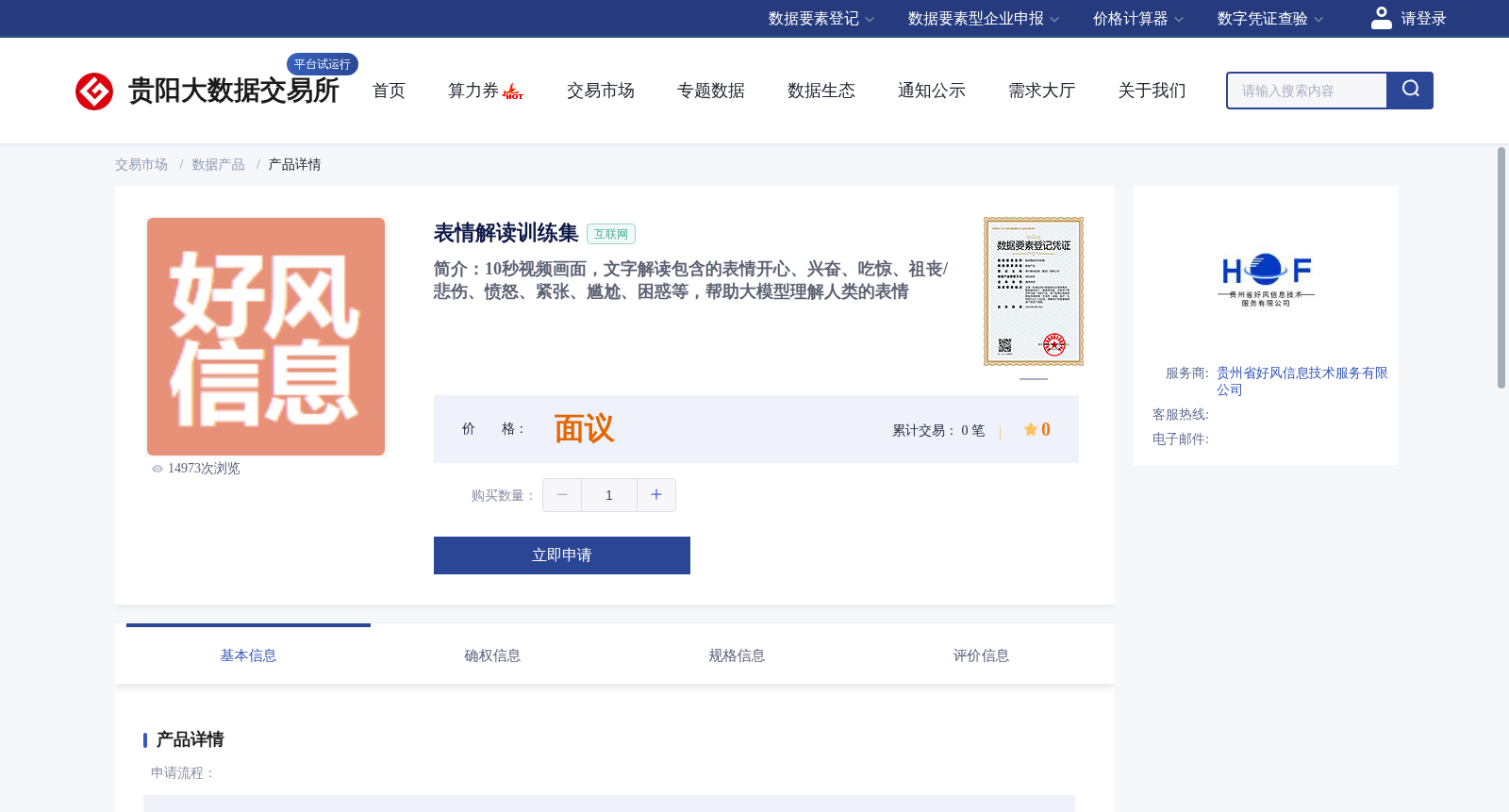The image size is (1509, 812).
Task: Switch to the 规格信息 tab
Action: [737, 655]
